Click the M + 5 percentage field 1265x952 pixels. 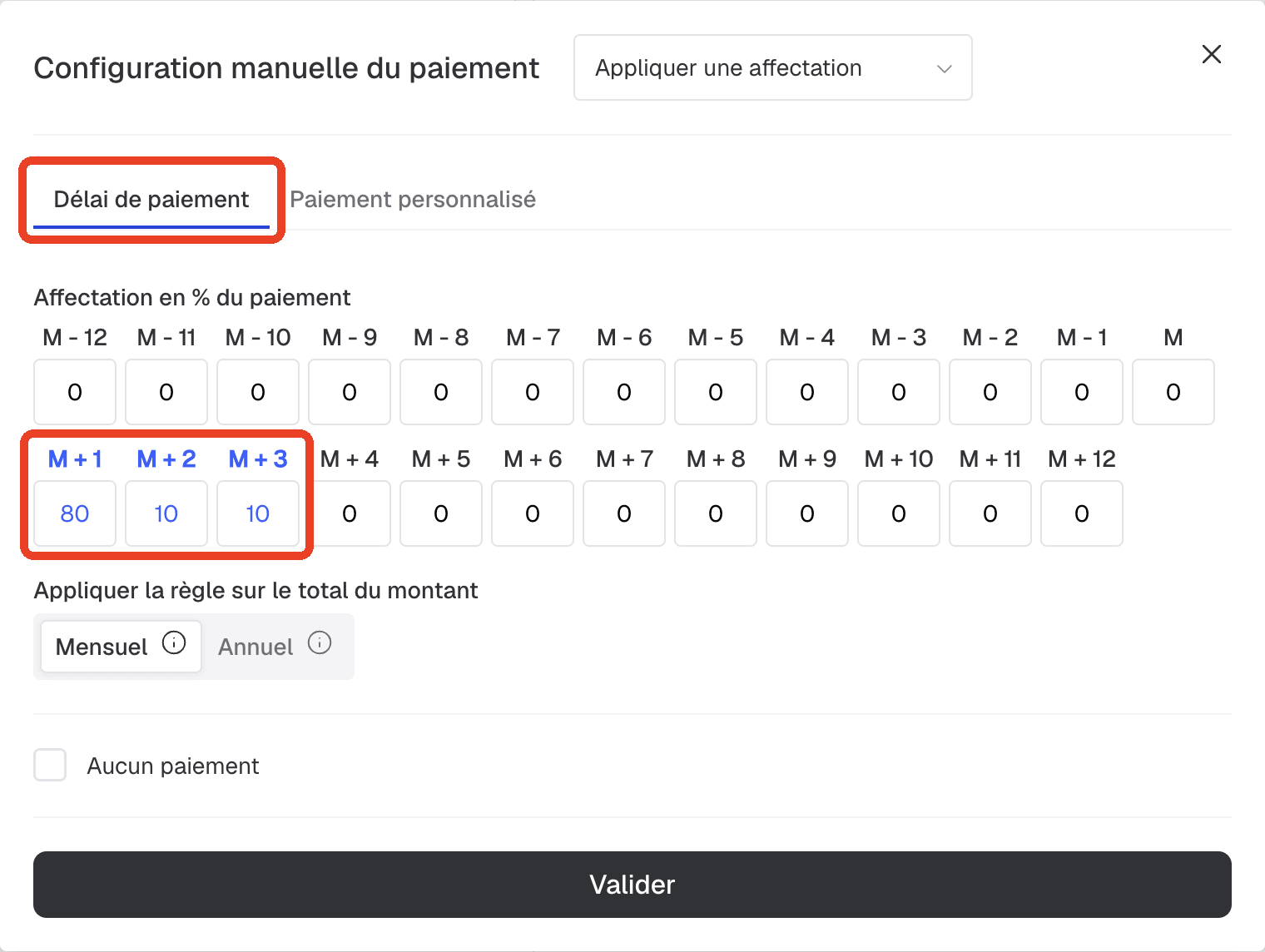coord(441,513)
